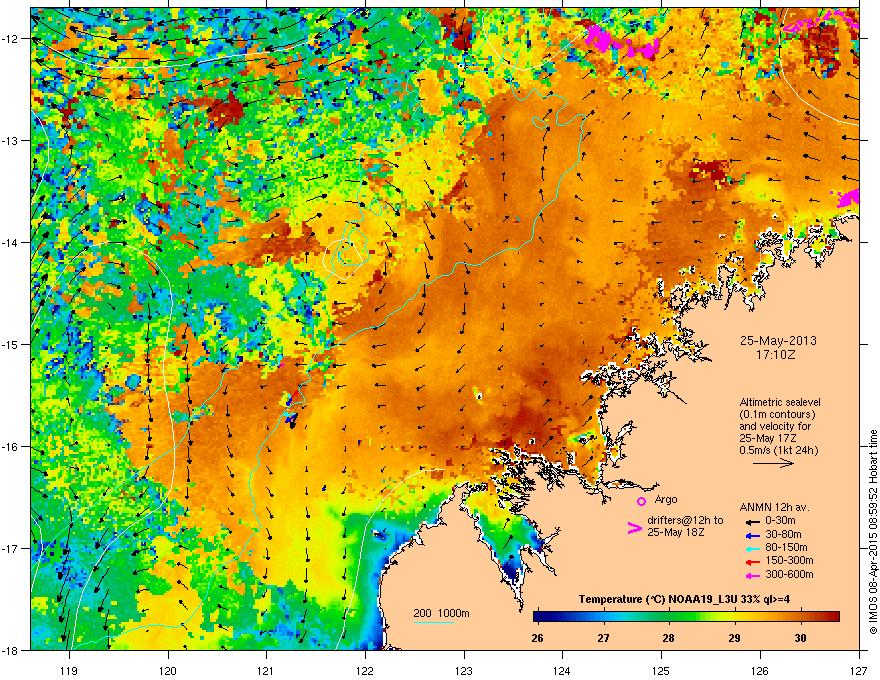The image size is (880, 680).
Task: Click the vertical IMOS copyright timestamp text
Action: click(x=873, y=532)
